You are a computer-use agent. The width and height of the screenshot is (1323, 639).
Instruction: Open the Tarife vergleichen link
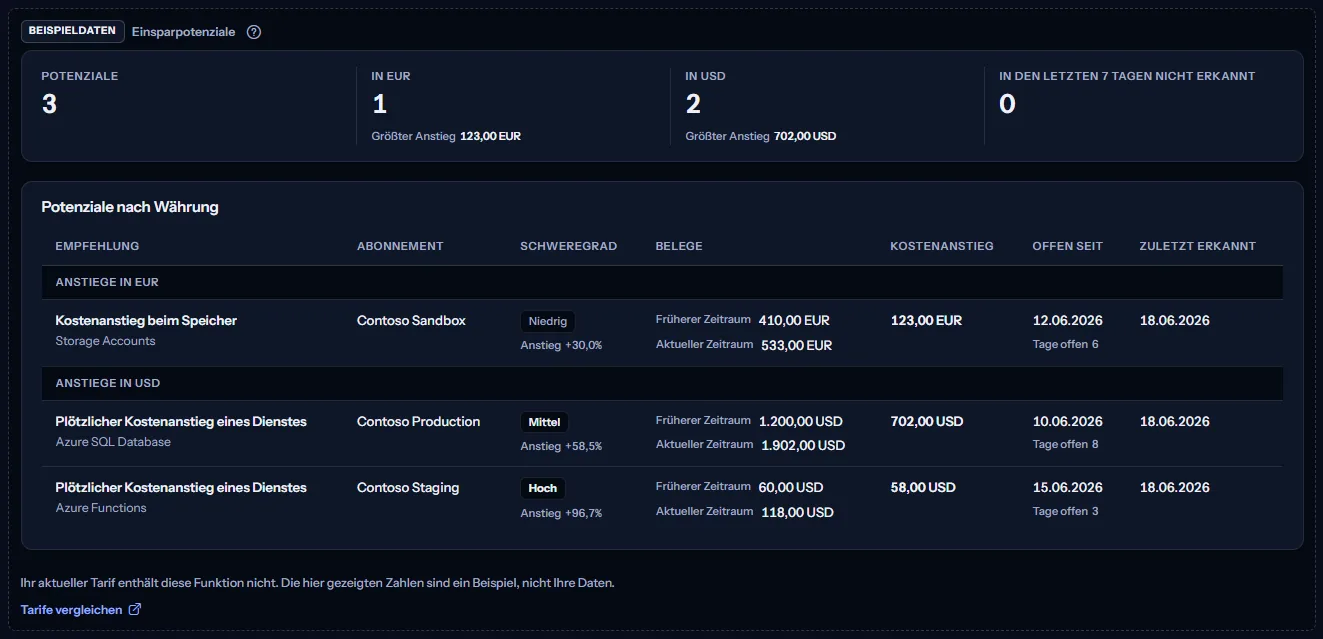(81, 610)
